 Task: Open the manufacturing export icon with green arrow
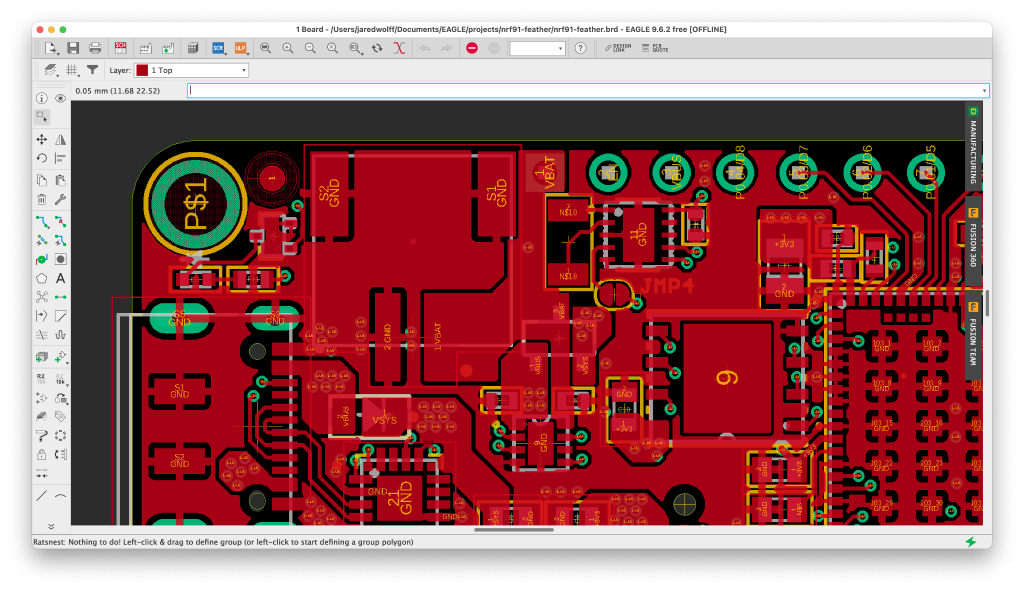tap(168, 48)
